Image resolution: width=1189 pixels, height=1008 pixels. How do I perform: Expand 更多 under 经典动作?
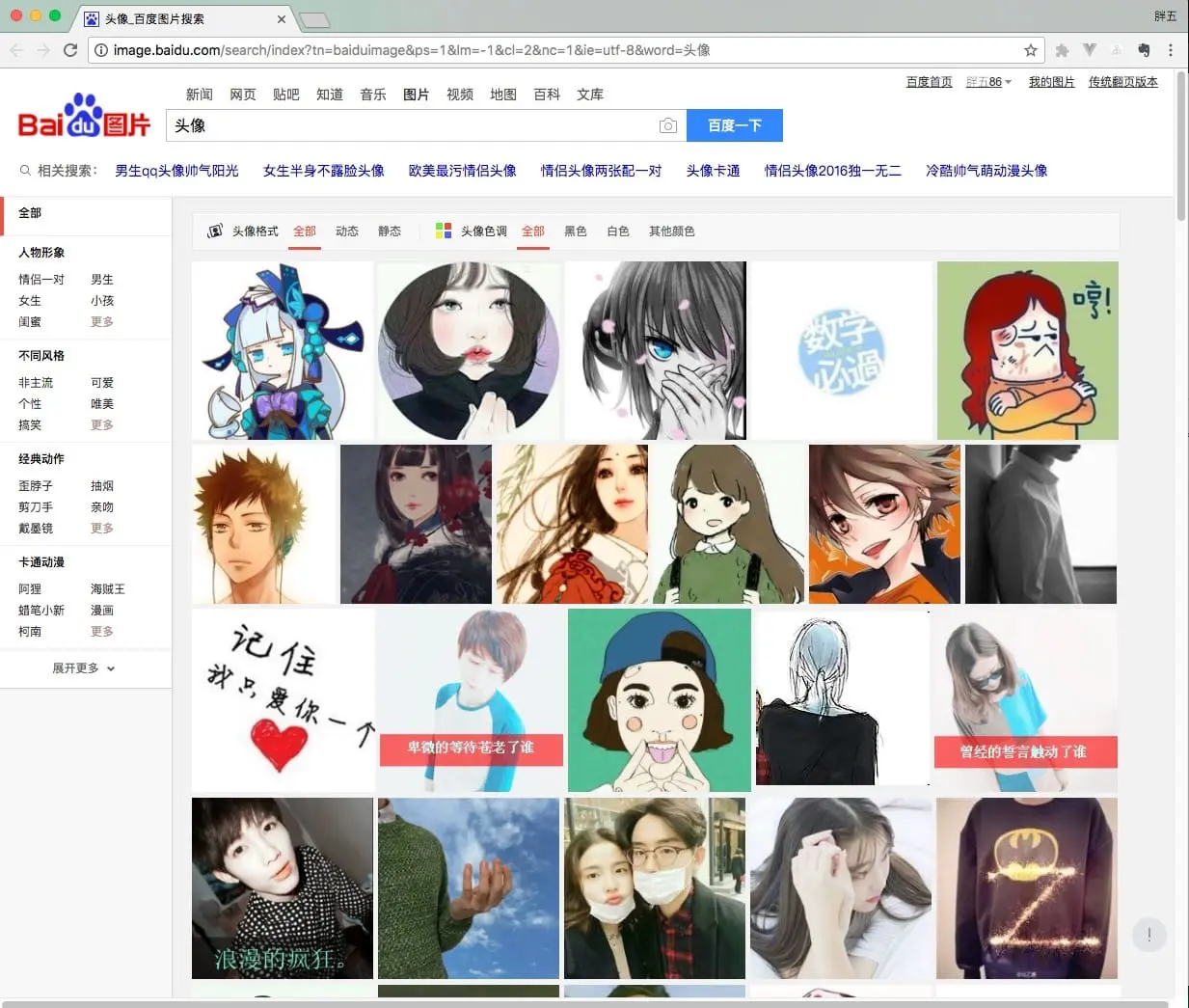(x=102, y=529)
